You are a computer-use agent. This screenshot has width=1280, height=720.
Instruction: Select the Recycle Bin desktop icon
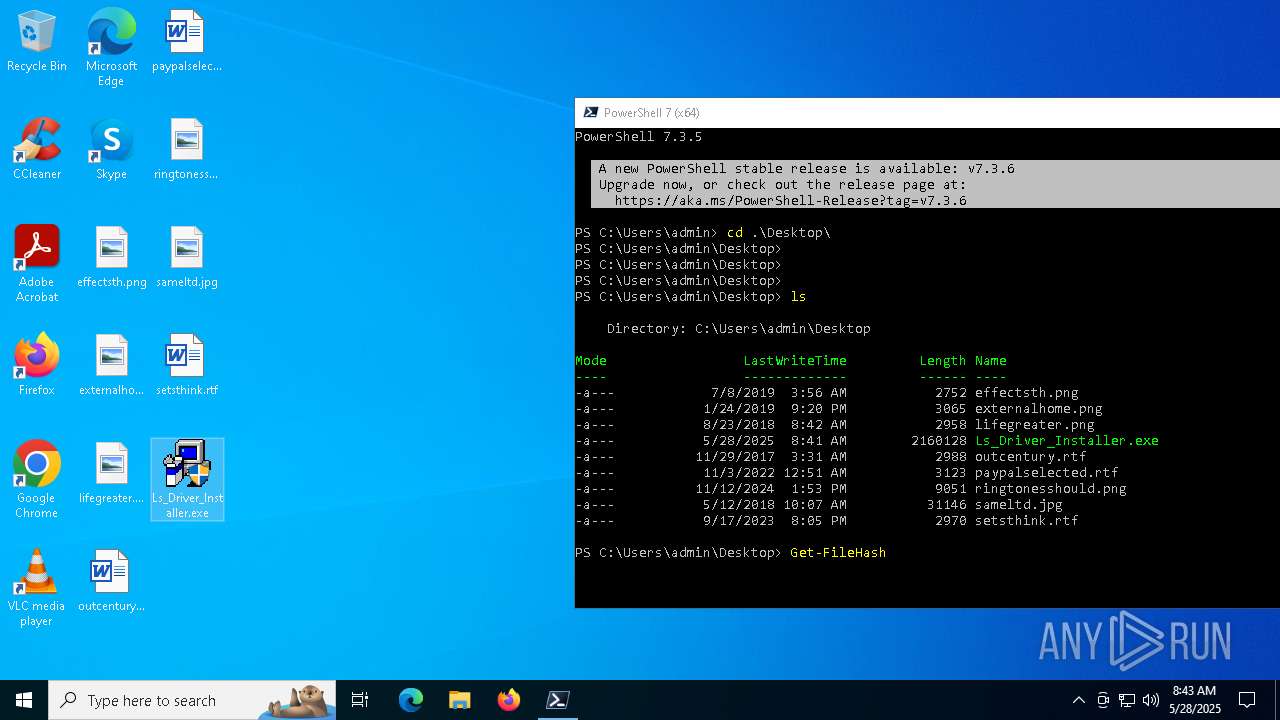pyautogui.click(x=37, y=42)
